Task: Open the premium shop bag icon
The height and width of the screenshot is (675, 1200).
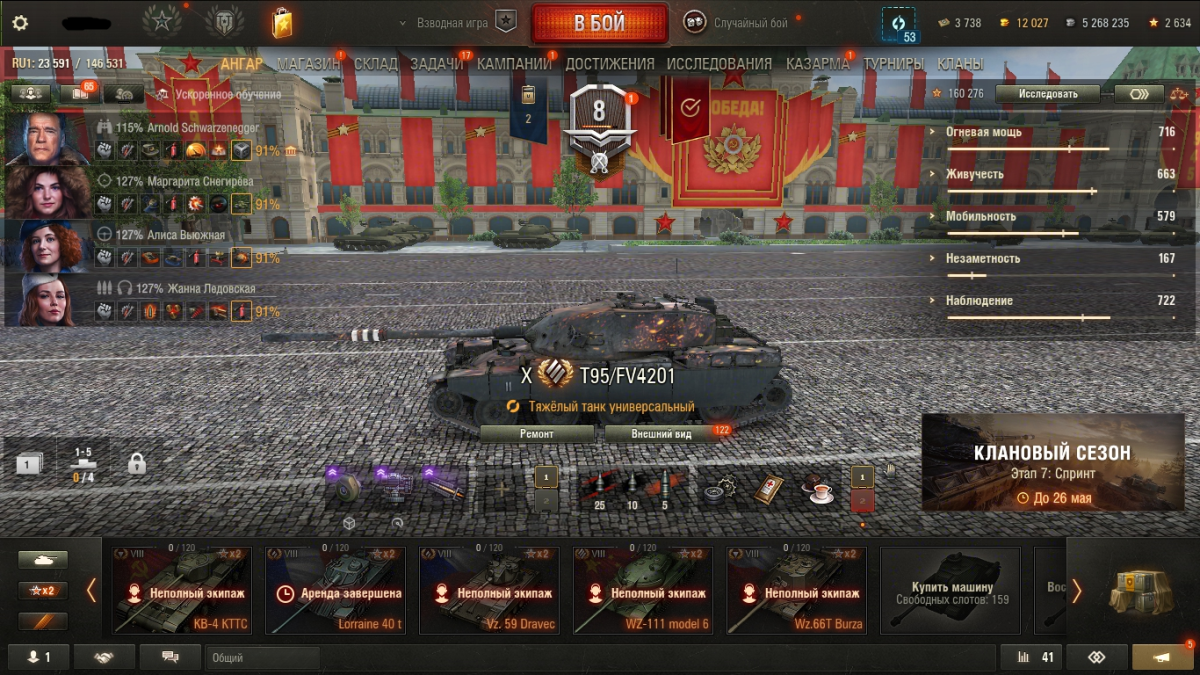Action: pos(282,22)
